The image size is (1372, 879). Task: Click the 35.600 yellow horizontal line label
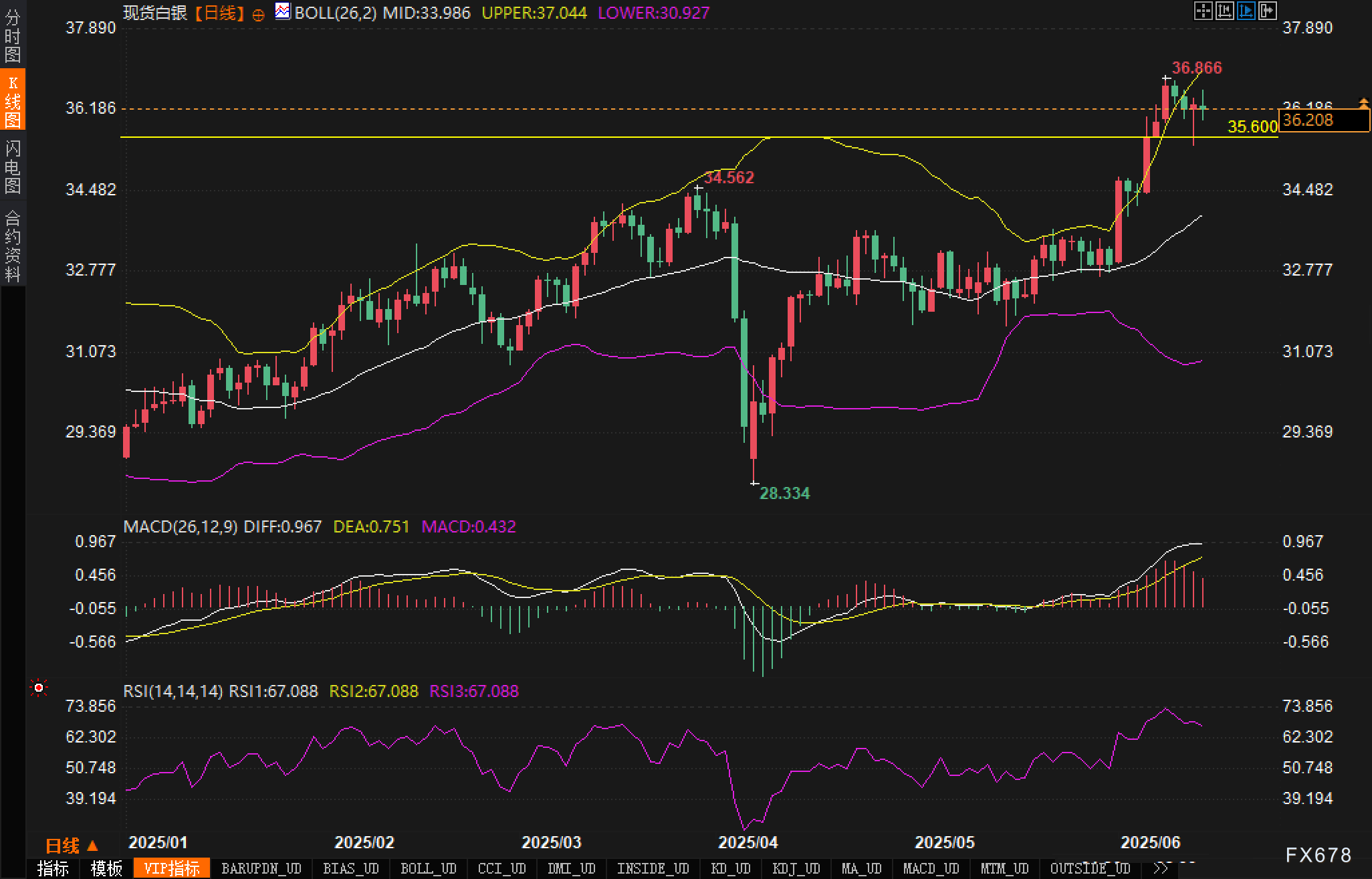point(1252,126)
